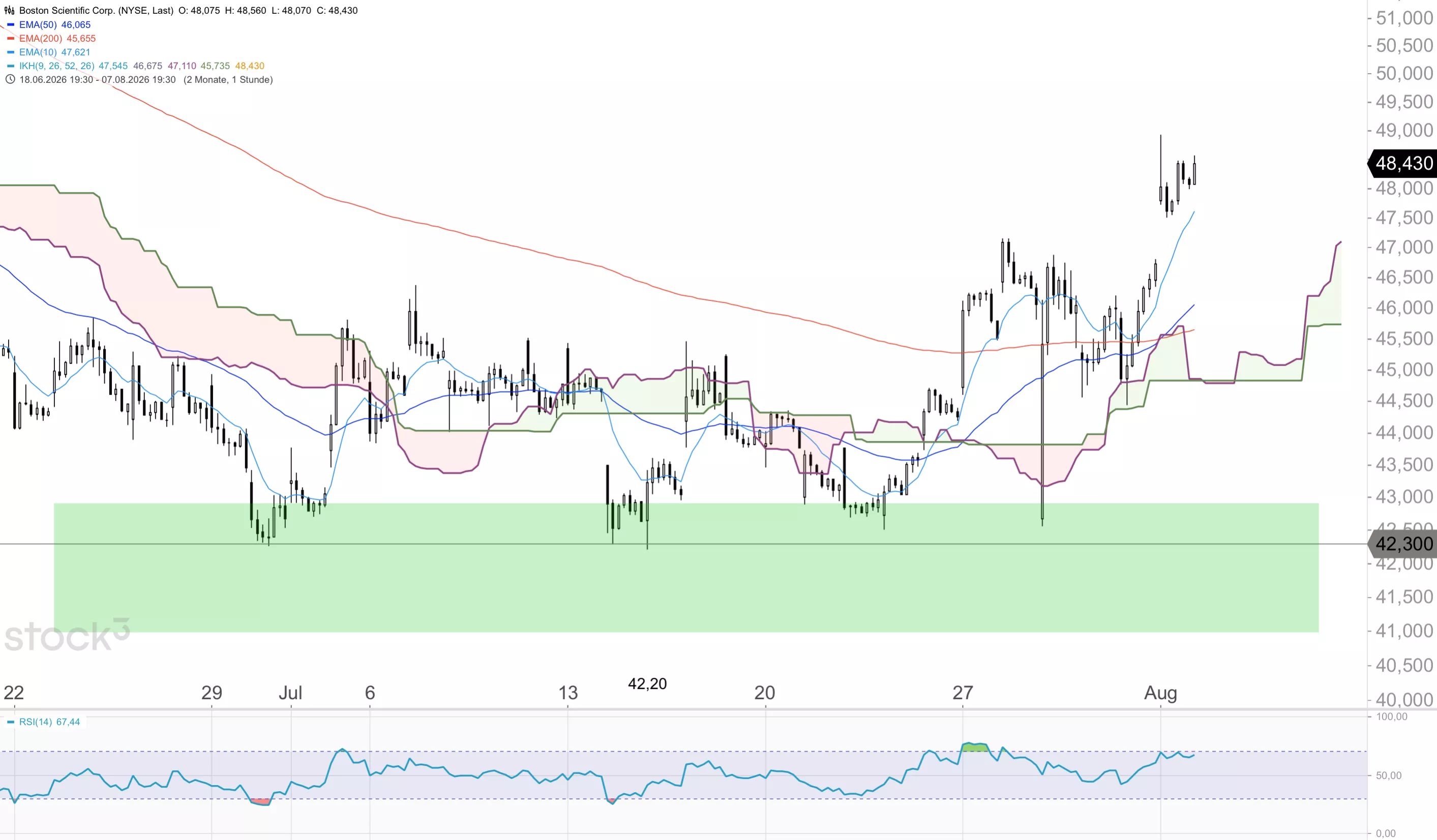Click the IKH value 47,545
1437x840 pixels.
[113, 66]
